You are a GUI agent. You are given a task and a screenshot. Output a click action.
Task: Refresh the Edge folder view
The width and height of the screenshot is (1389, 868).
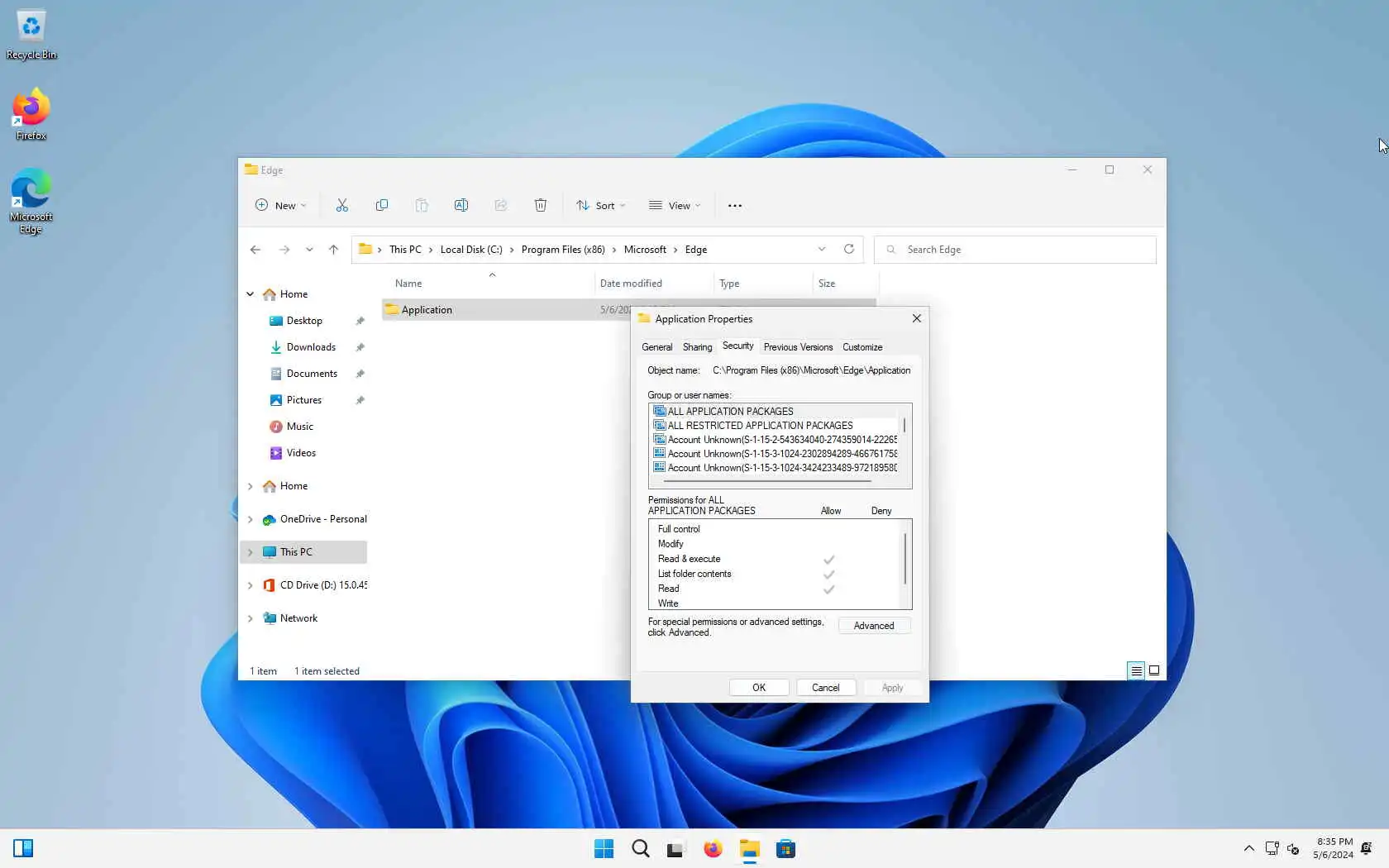pyautogui.click(x=848, y=250)
